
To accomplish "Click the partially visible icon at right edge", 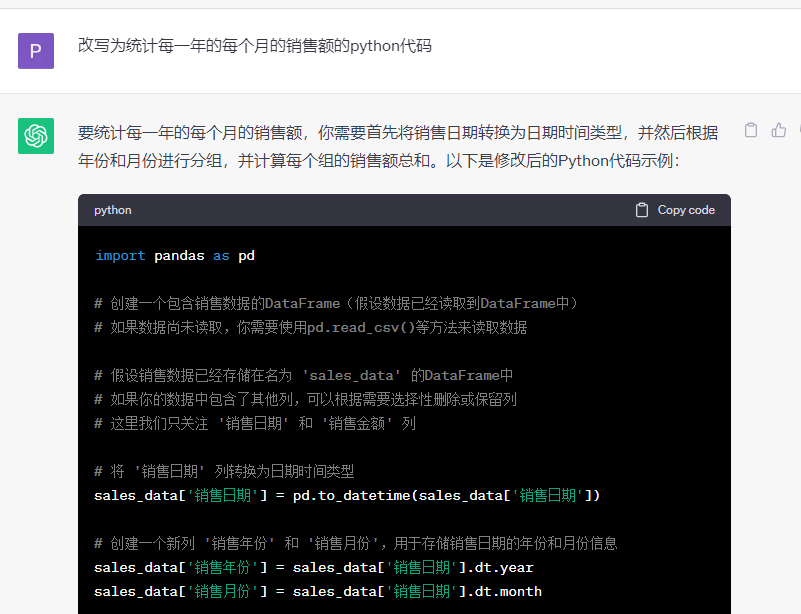I will tap(799, 129).
